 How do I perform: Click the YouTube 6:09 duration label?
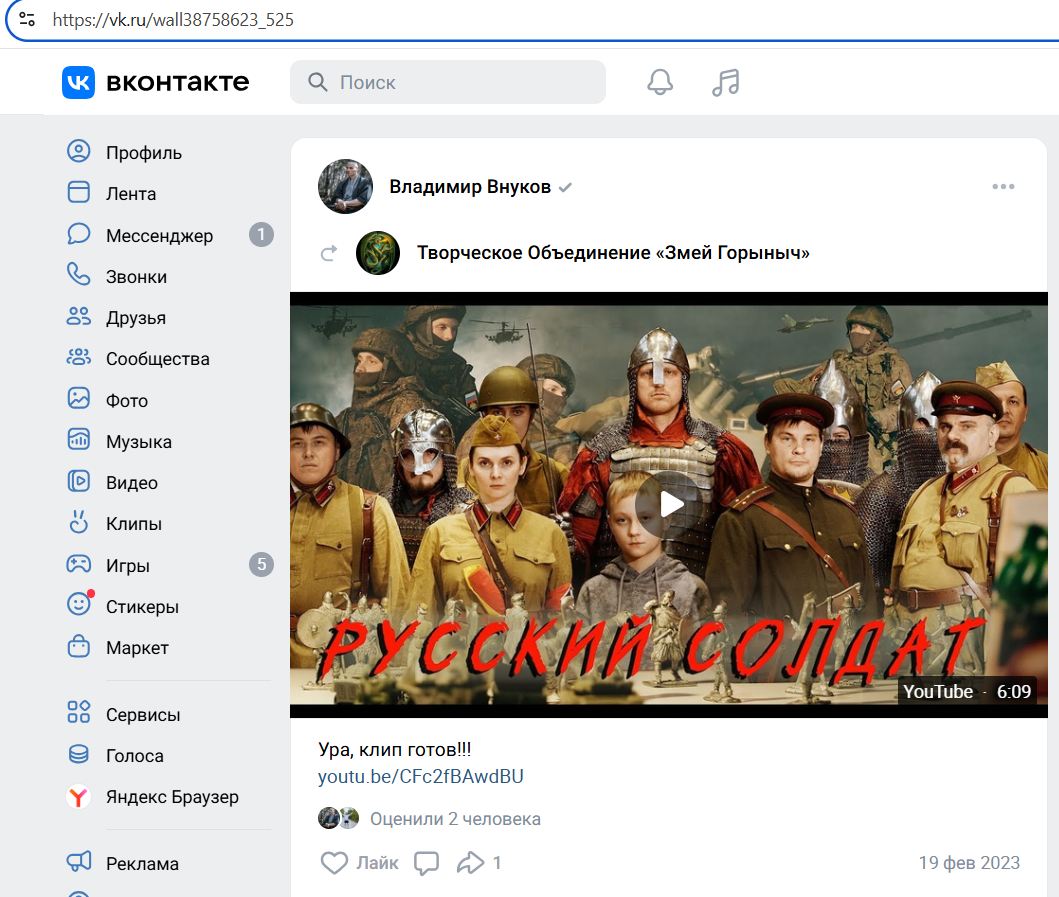coord(966,692)
